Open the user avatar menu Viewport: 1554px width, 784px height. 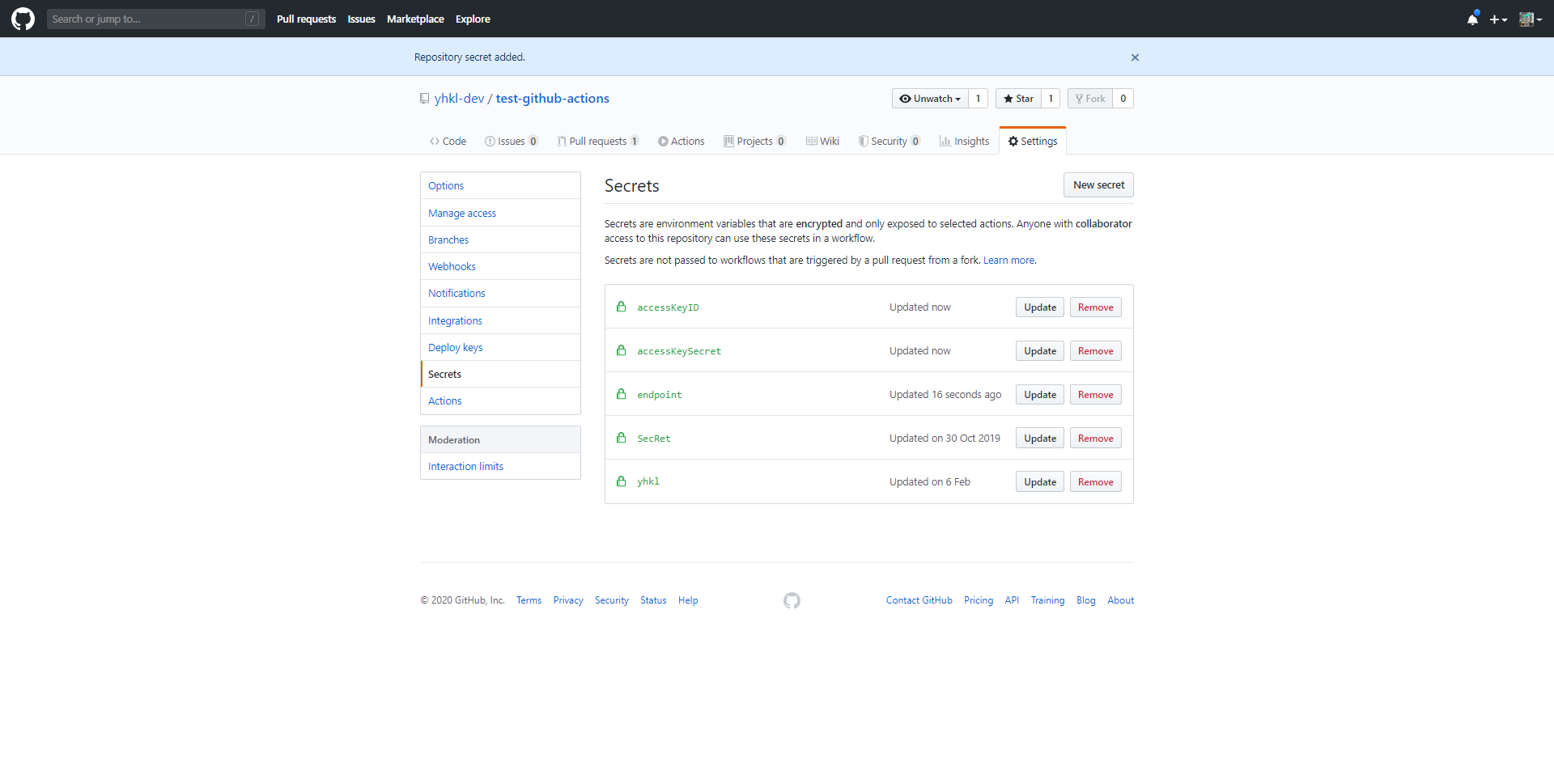point(1531,19)
